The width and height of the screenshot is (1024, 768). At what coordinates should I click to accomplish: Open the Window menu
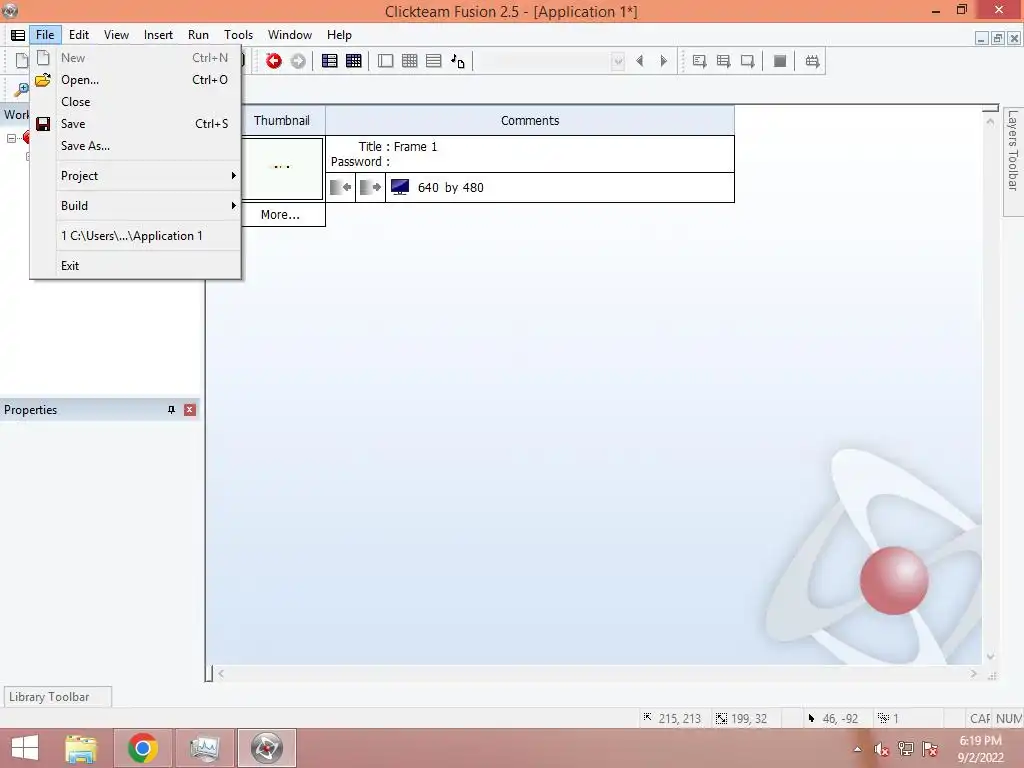click(x=290, y=35)
